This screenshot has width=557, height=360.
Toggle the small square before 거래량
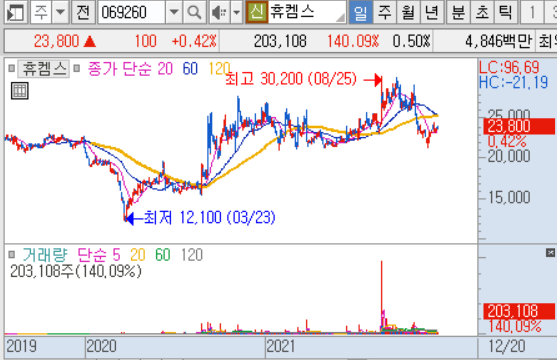(x=12, y=254)
